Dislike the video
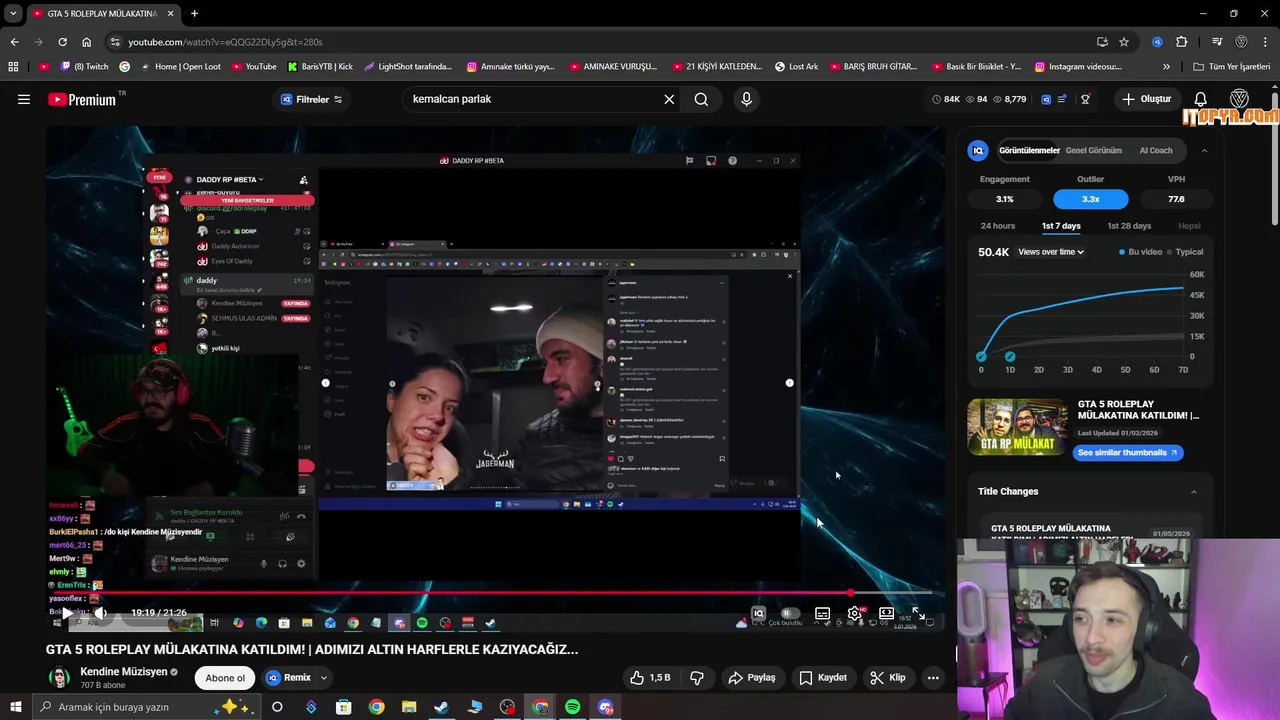 tap(697, 677)
